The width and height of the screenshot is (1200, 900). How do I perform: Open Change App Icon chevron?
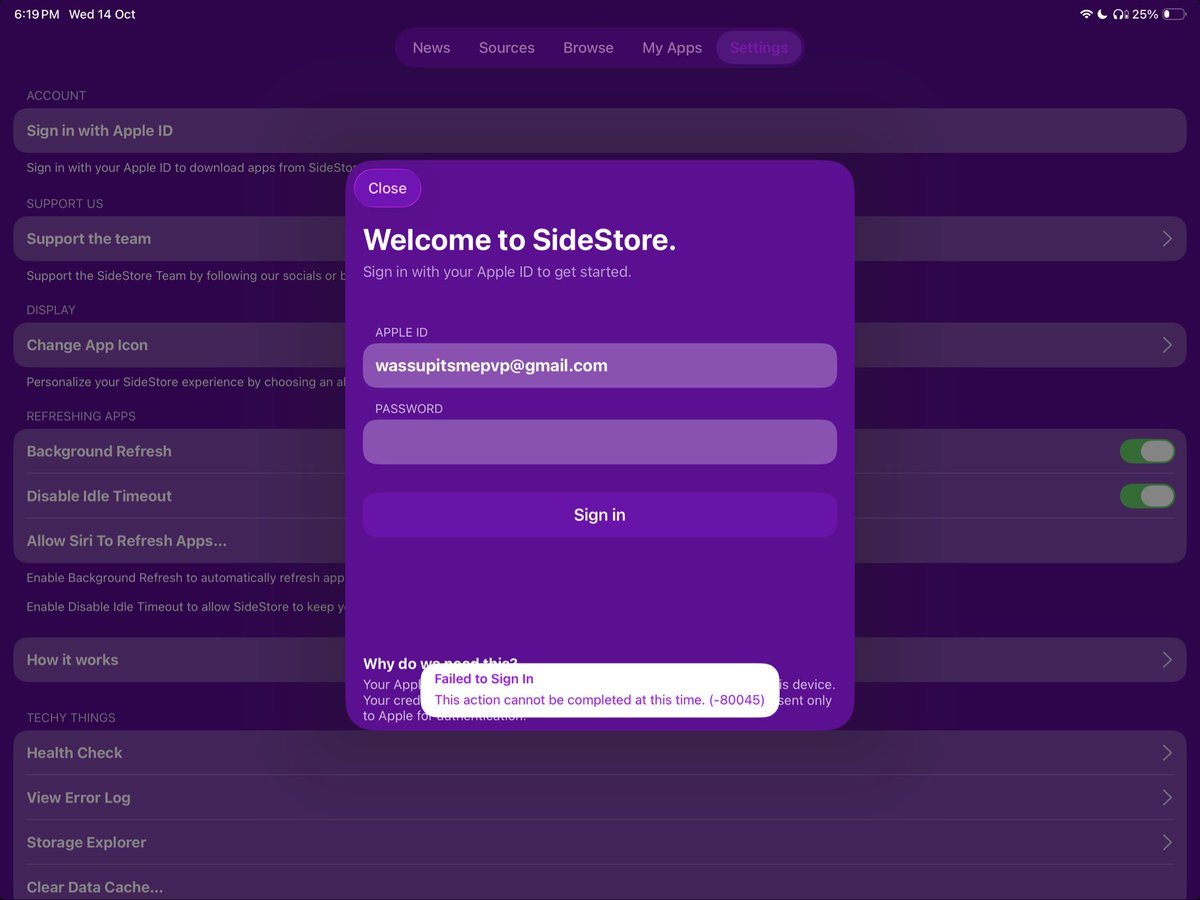click(1167, 345)
